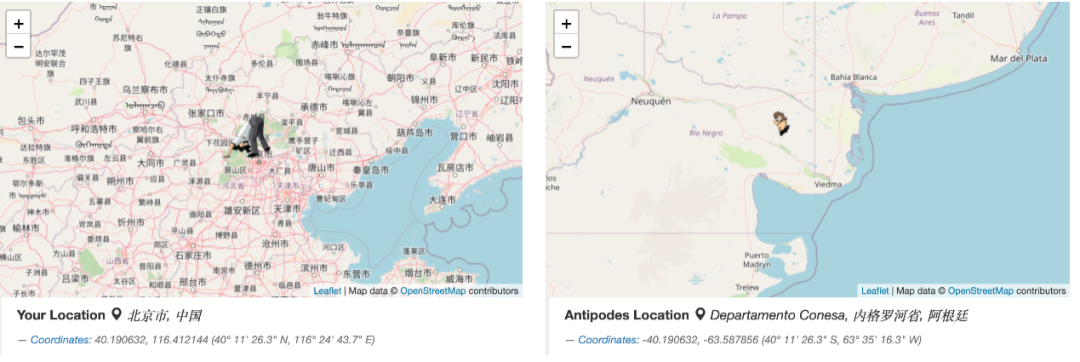This screenshot has height=362, width=1080.
Task: Click the 天津市 city label
Action: (287, 209)
